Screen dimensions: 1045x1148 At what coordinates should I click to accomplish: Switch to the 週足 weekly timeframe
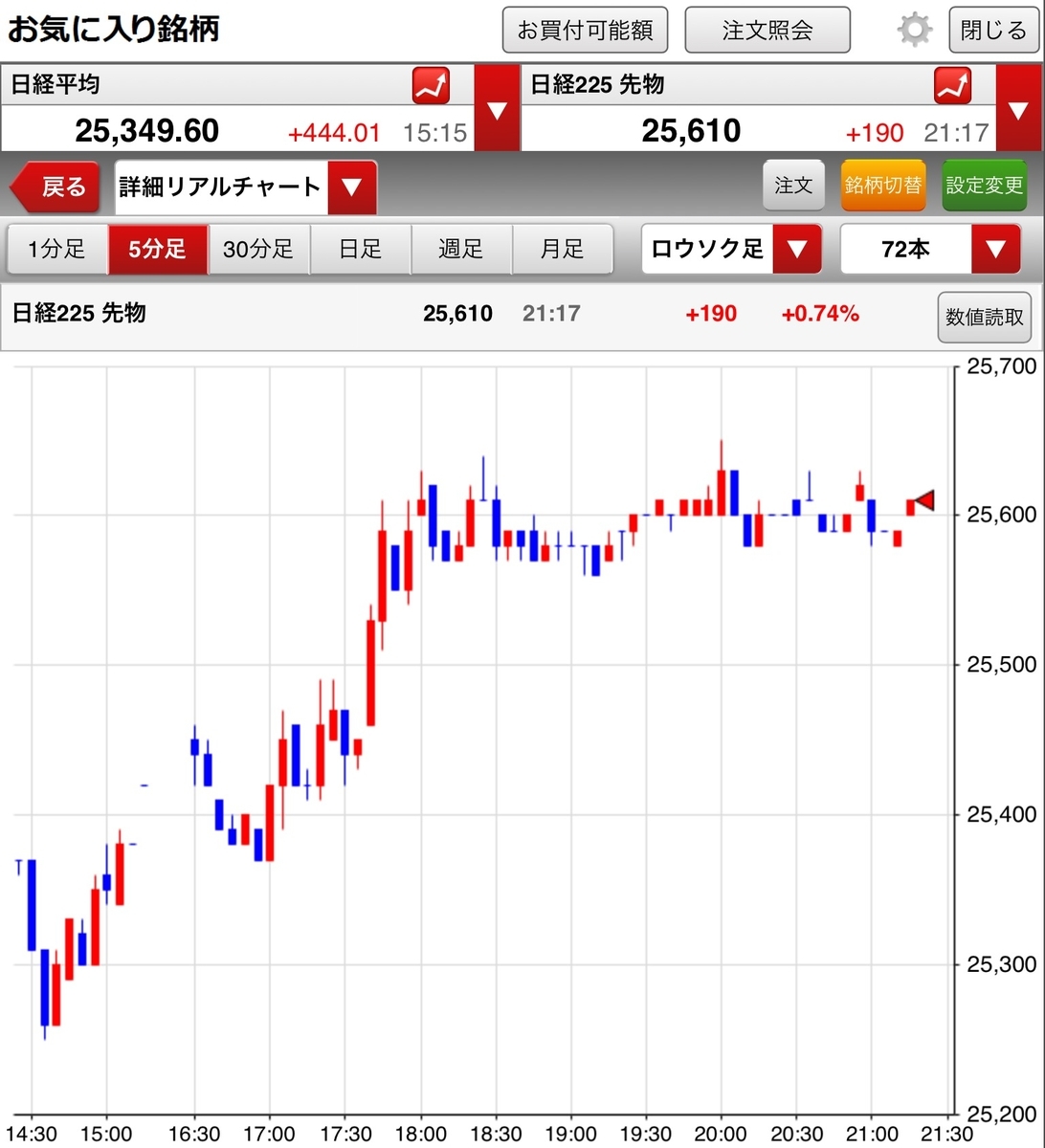click(462, 250)
